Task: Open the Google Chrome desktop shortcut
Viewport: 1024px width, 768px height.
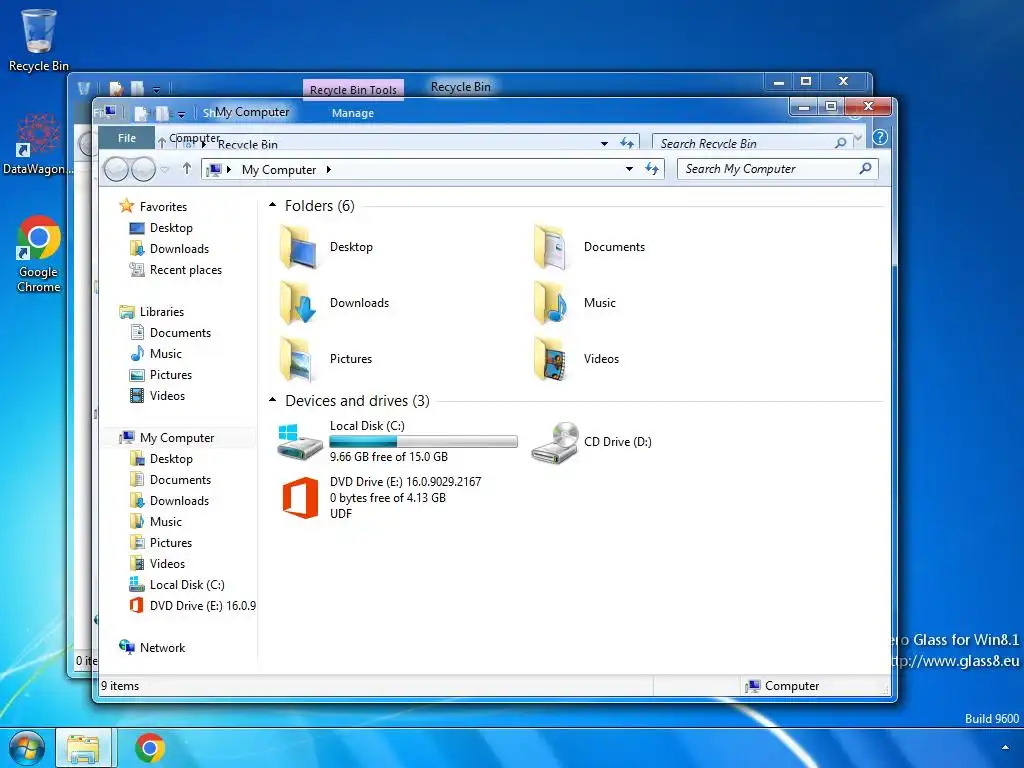Action: pos(39,254)
